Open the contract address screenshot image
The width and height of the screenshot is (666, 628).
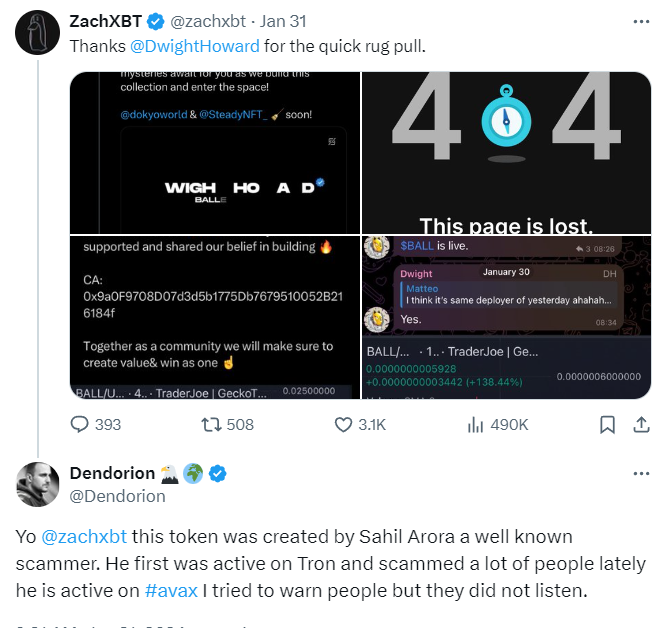[x=215, y=317]
